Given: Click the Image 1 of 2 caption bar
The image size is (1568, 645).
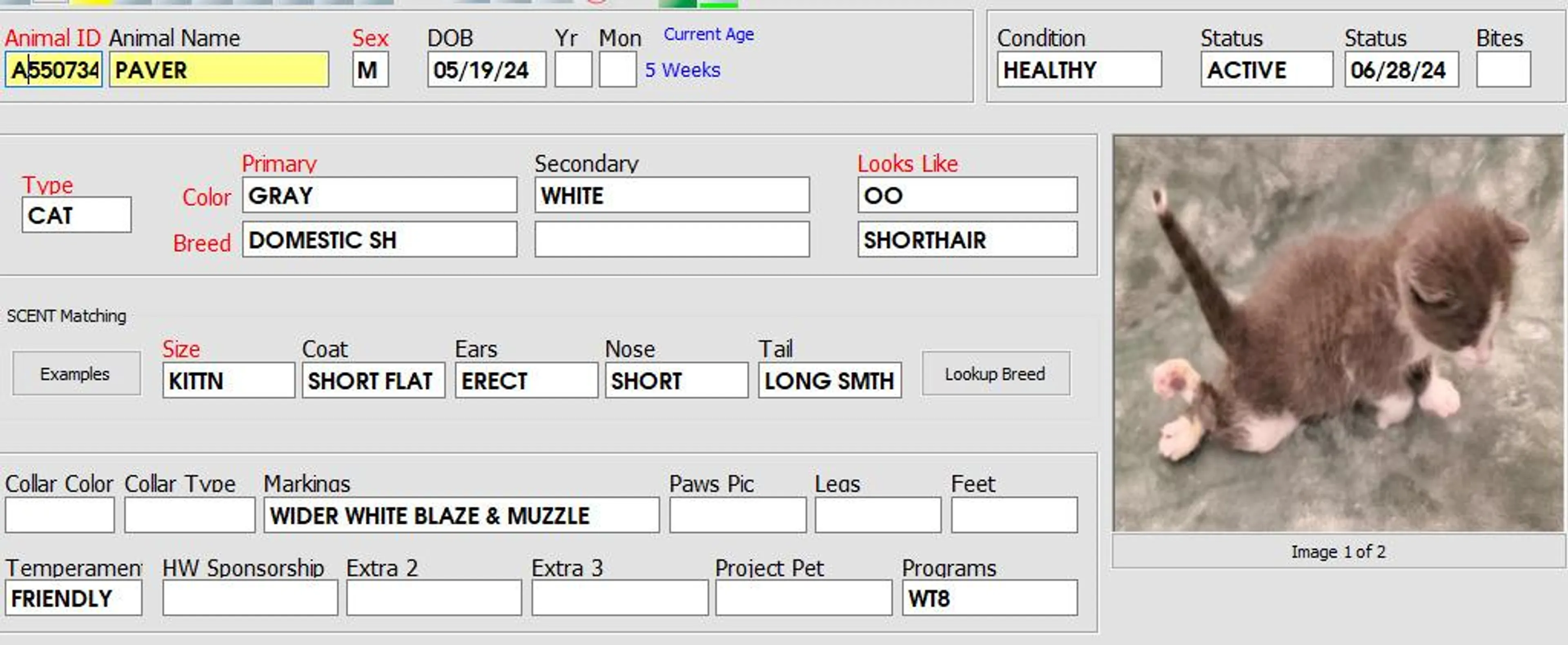Looking at the screenshot, I should pos(1337,551).
